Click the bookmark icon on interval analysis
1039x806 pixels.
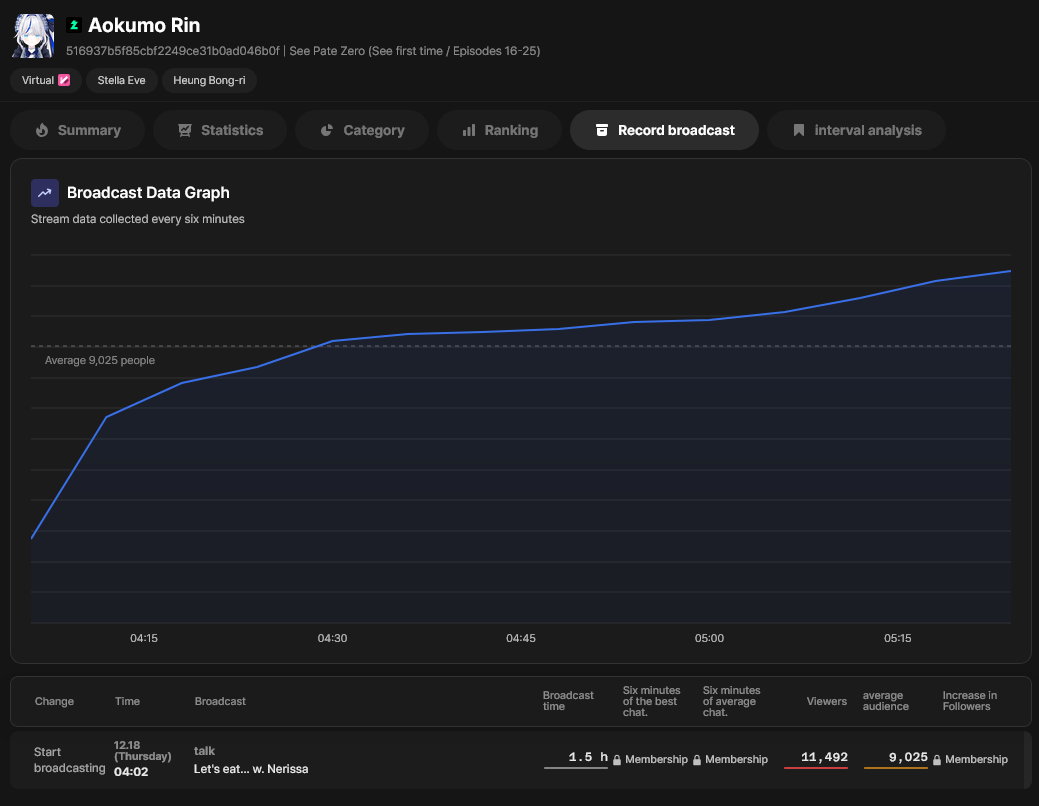pos(799,130)
